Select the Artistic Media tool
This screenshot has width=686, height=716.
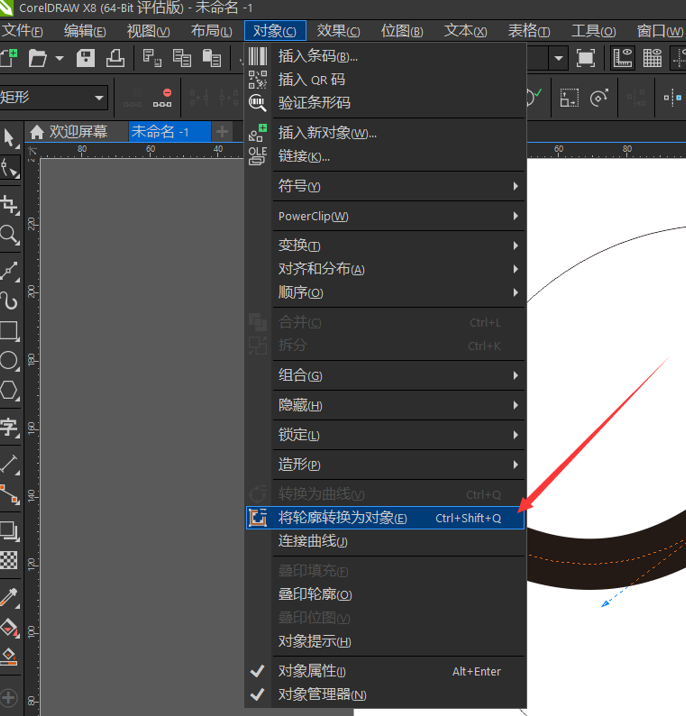coord(9,300)
